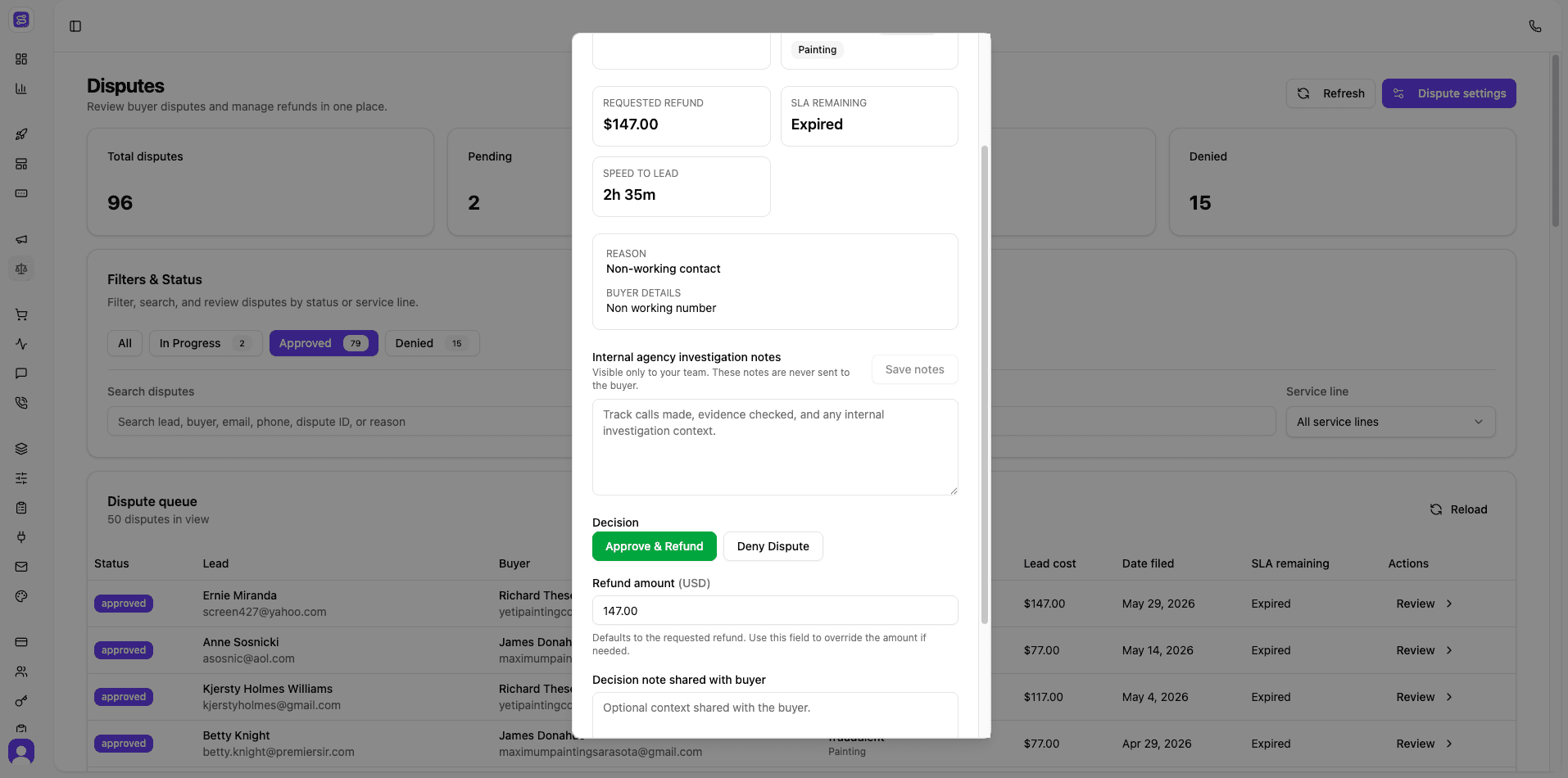Image resolution: width=1568 pixels, height=778 pixels.
Task: Open the layout blocks sidebar icon
Action: click(x=21, y=164)
